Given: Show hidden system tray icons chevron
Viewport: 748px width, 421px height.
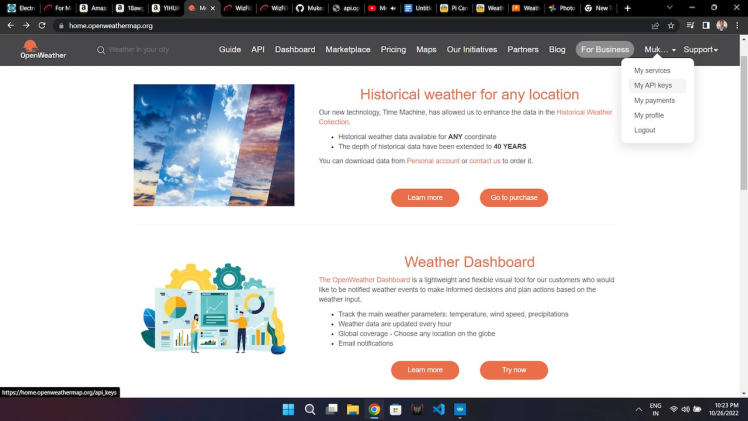Looking at the screenshot, I should (x=638, y=409).
